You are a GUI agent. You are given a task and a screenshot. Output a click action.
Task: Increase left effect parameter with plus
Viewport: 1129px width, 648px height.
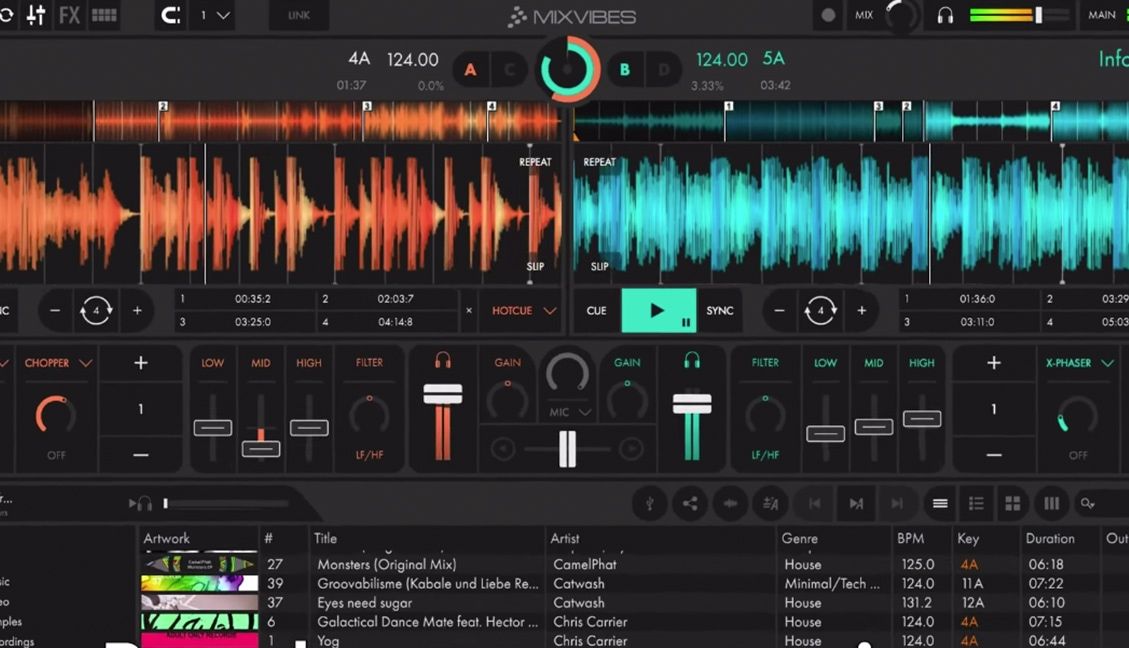tap(140, 363)
